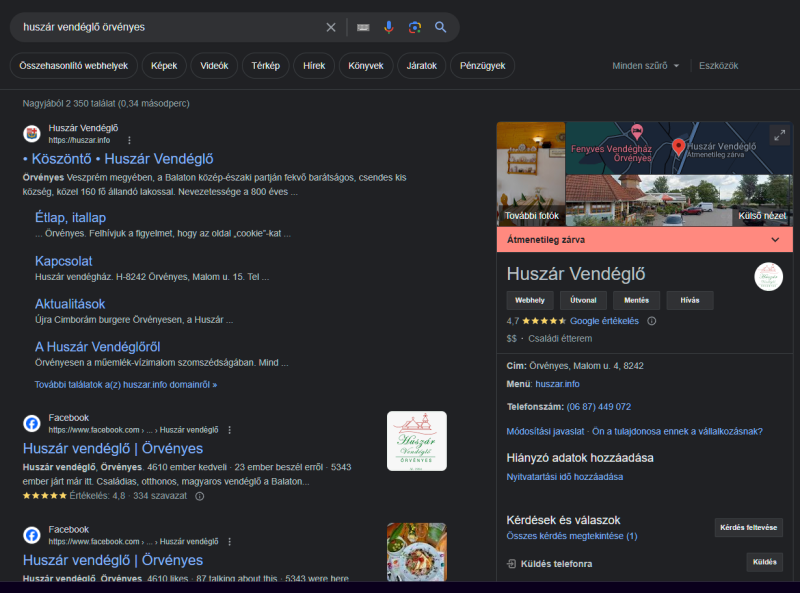
Task: Click the round Huszár logo in the knowledge panel
Action: point(768,277)
